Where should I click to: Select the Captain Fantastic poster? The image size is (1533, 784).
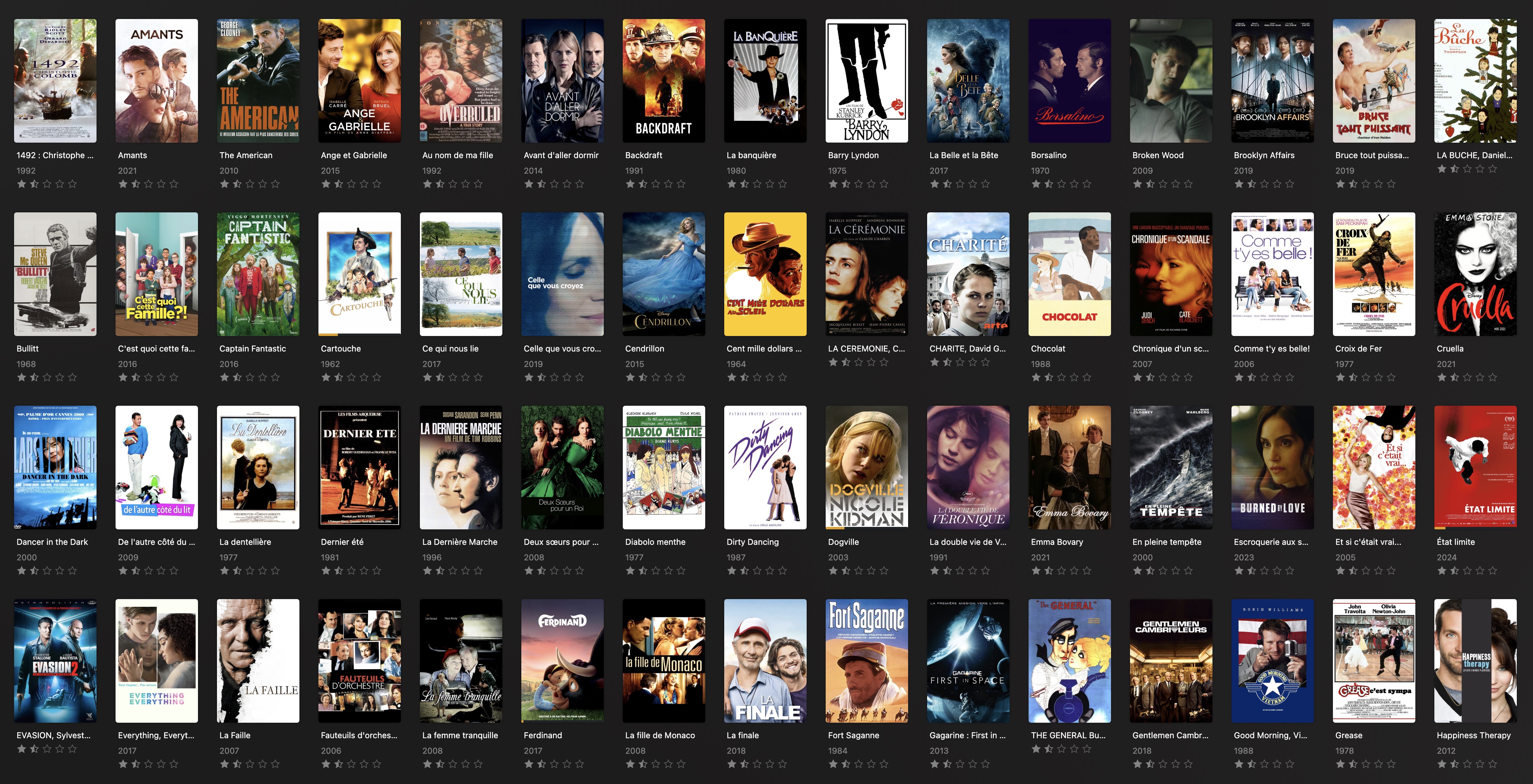[x=258, y=274]
